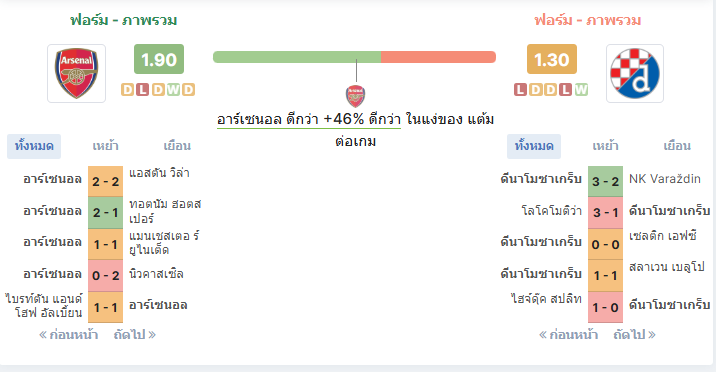
Task: Open the Arsenal 2 - 1 Tottenham score
Action: (x=105, y=212)
